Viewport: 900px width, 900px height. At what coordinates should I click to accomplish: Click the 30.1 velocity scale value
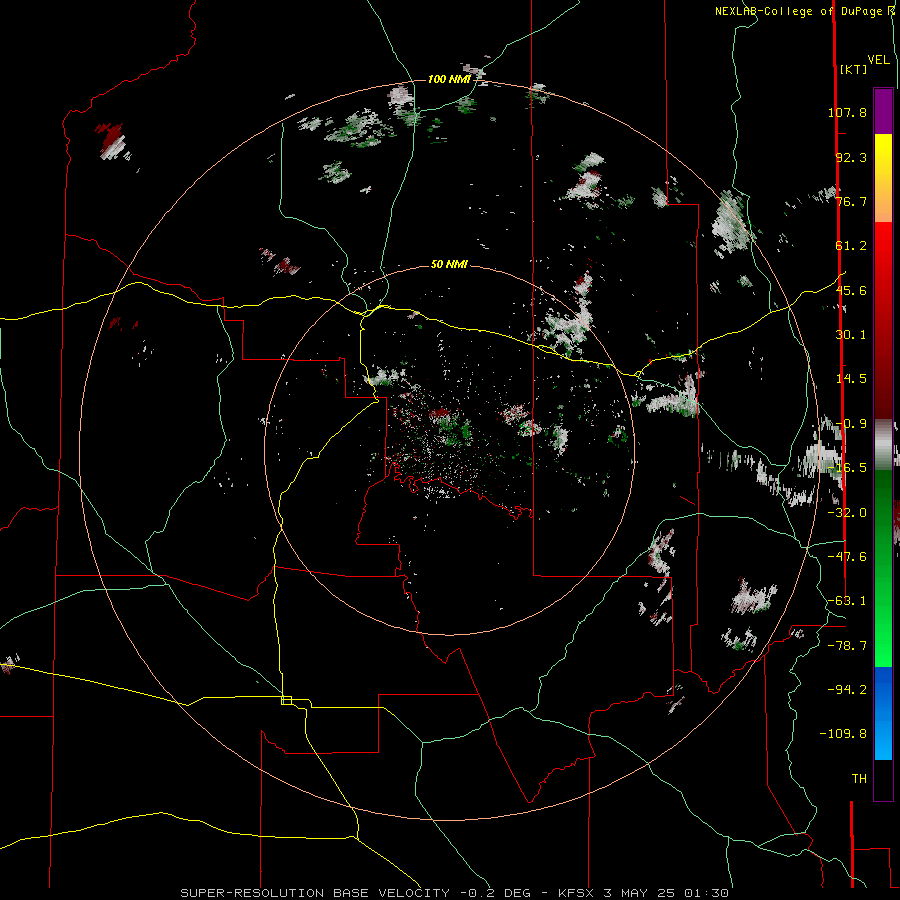click(851, 335)
